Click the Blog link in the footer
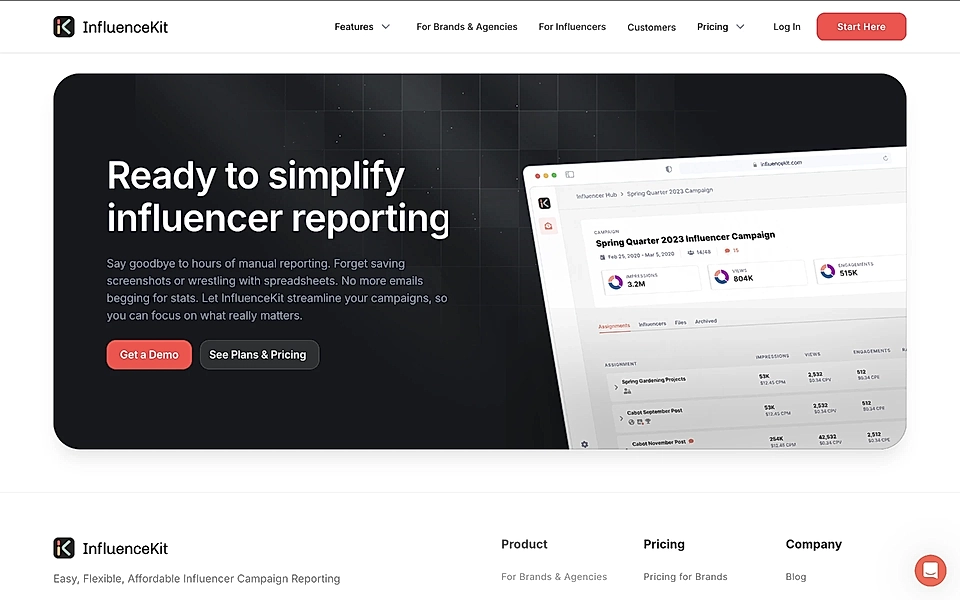The image size is (960, 600). [x=795, y=576]
